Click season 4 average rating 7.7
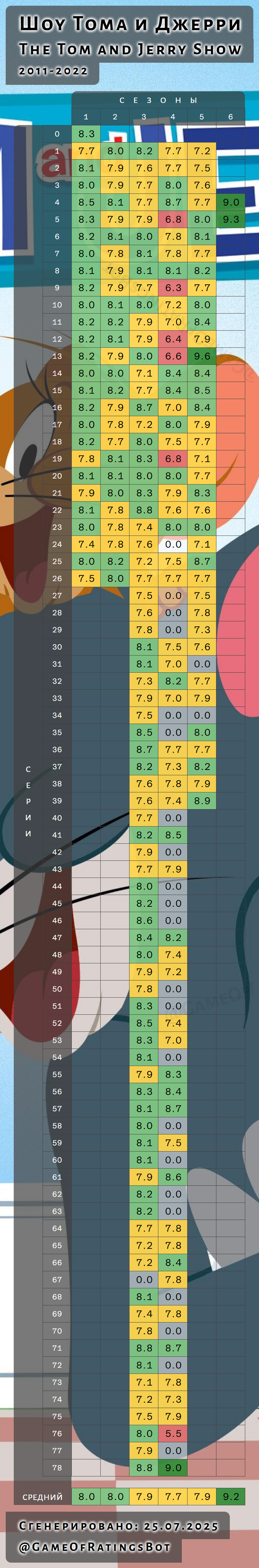 [173, 1496]
